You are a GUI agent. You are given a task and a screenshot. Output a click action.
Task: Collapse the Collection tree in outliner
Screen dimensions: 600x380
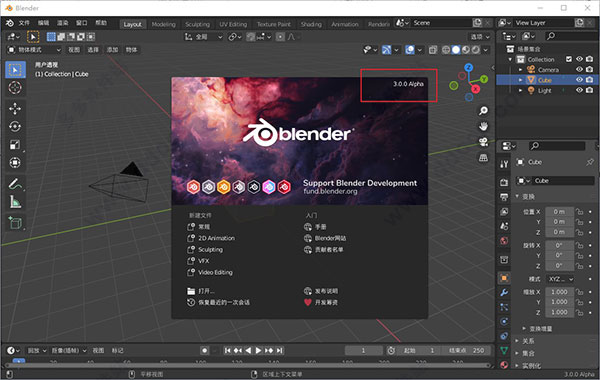point(510,59)
